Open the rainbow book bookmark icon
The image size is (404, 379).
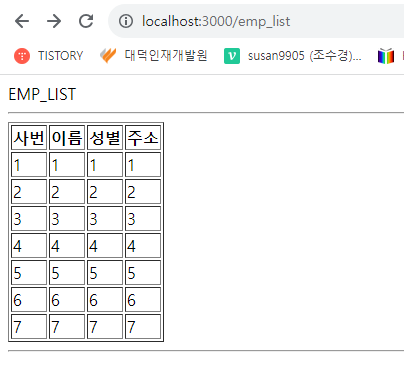tap(386, 56)
